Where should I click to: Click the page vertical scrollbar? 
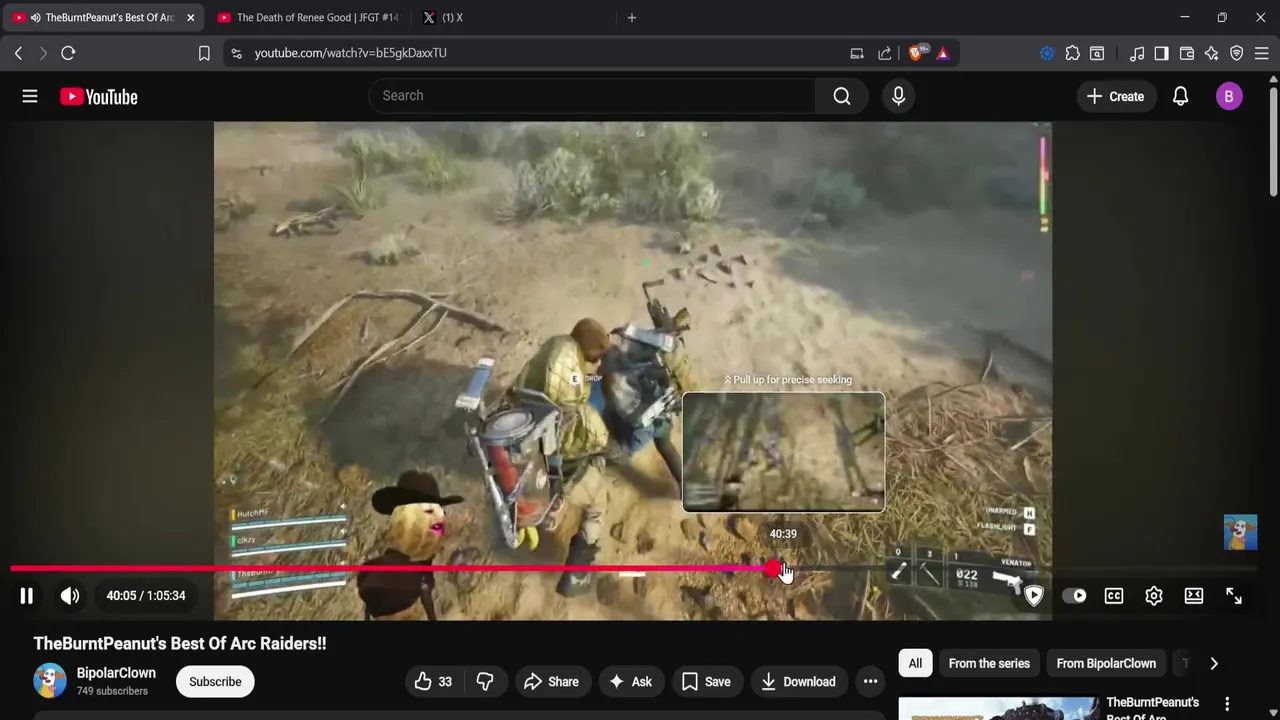1274,140
